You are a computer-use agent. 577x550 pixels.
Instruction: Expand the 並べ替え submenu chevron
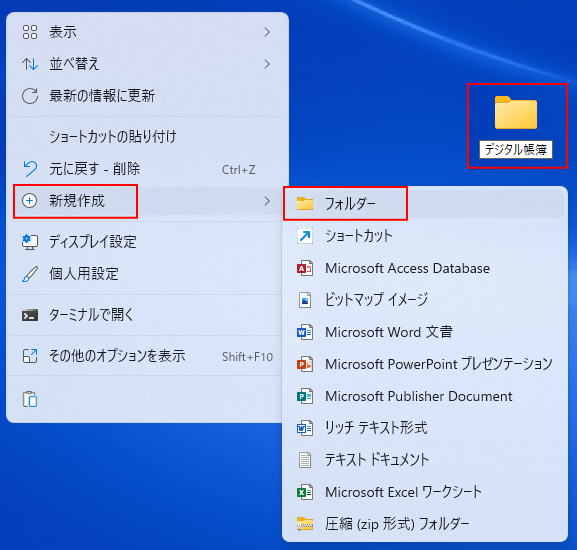[x=267, y=64]
